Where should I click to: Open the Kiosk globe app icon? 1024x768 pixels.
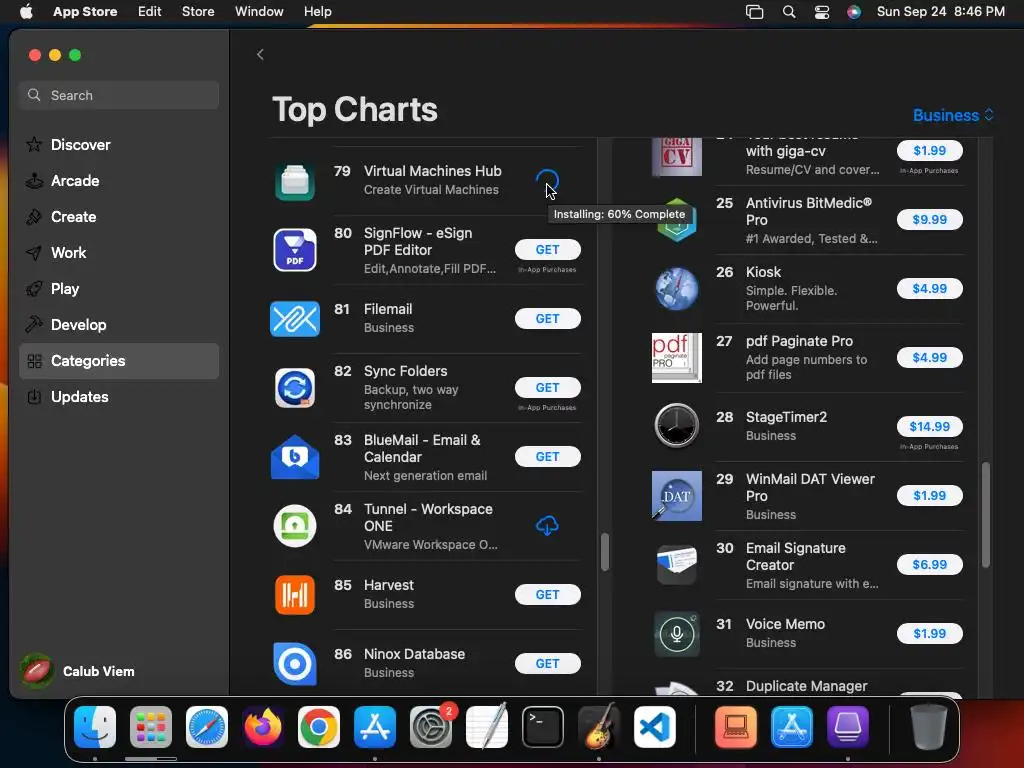[x=677, y=289]
